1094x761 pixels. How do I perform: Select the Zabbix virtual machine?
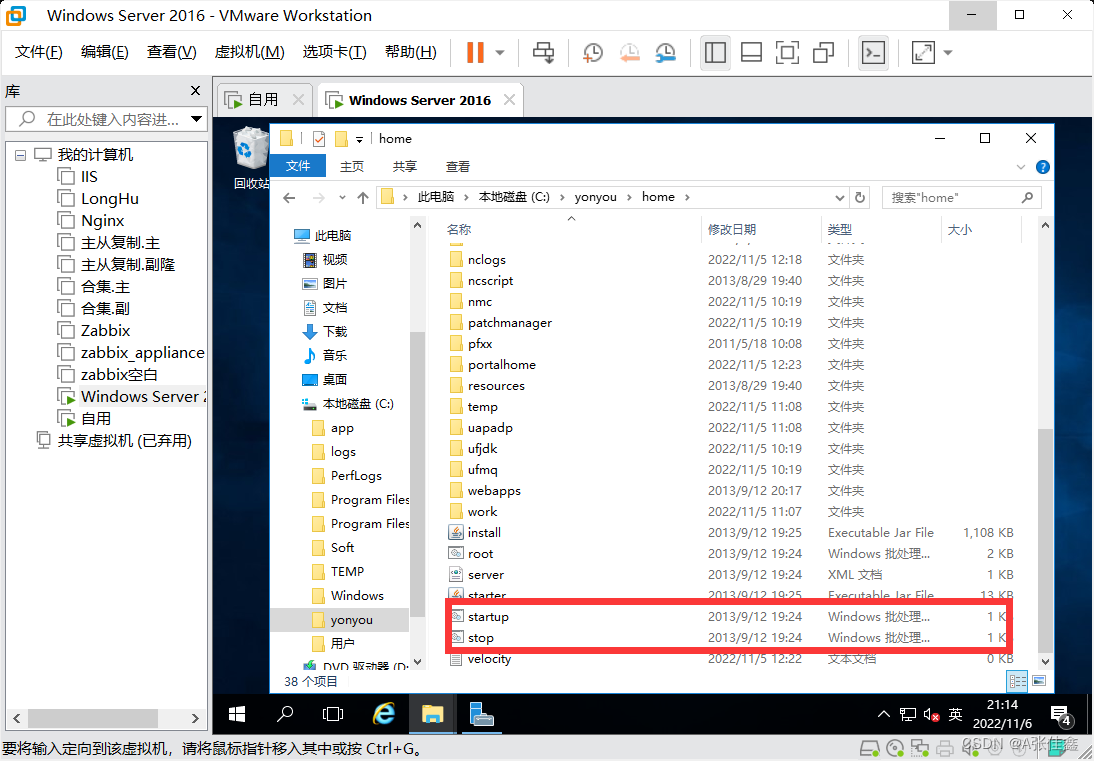105,331
